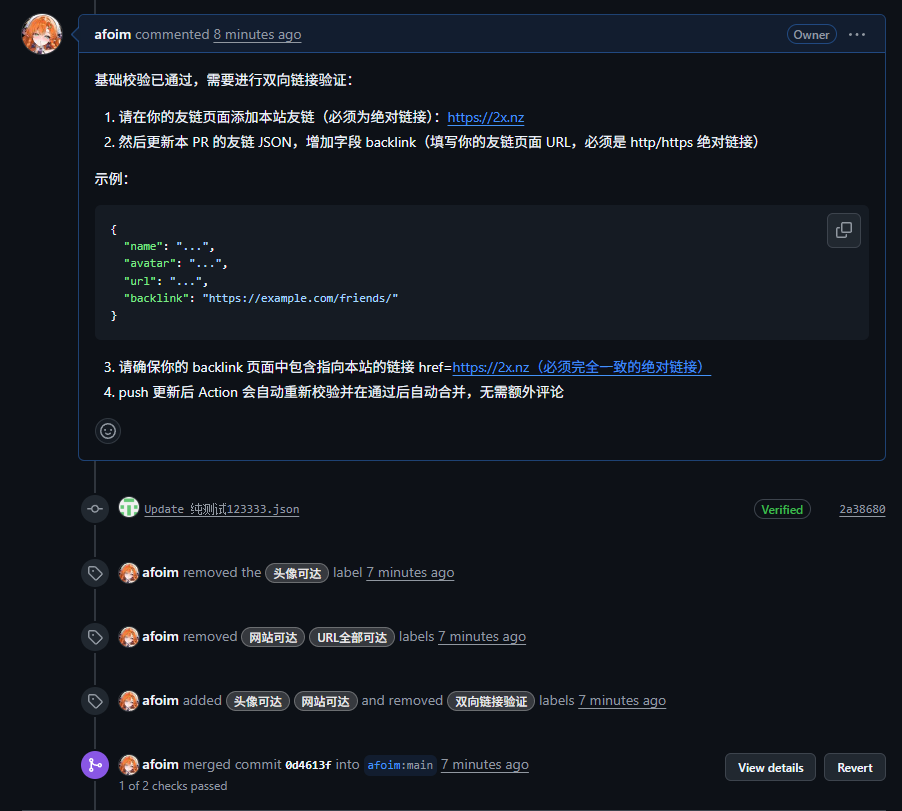902x811 pixels.
Task: Click the green Verified badge
Action: click(781, 509)
